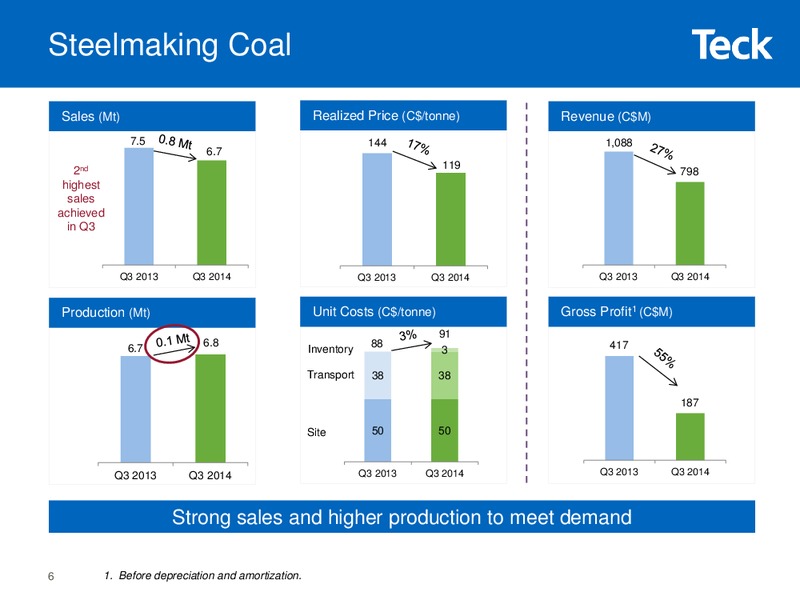Click the 17% decline label
This screenshot has height=600, width=800.
pos(419,147)
